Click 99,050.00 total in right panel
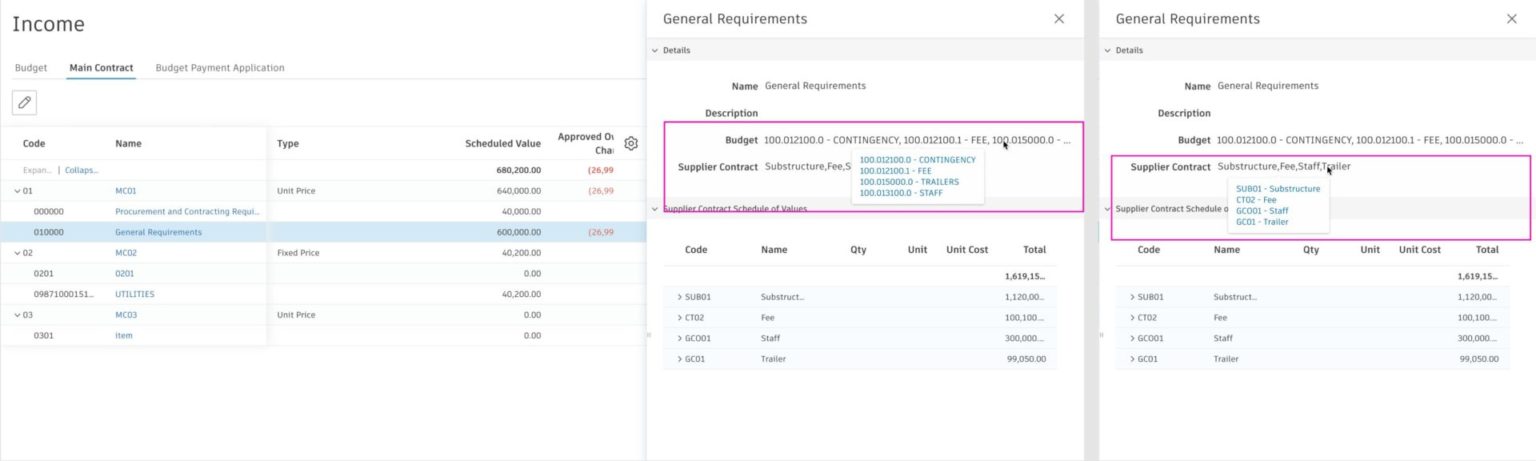 (x=1479, y=358)
